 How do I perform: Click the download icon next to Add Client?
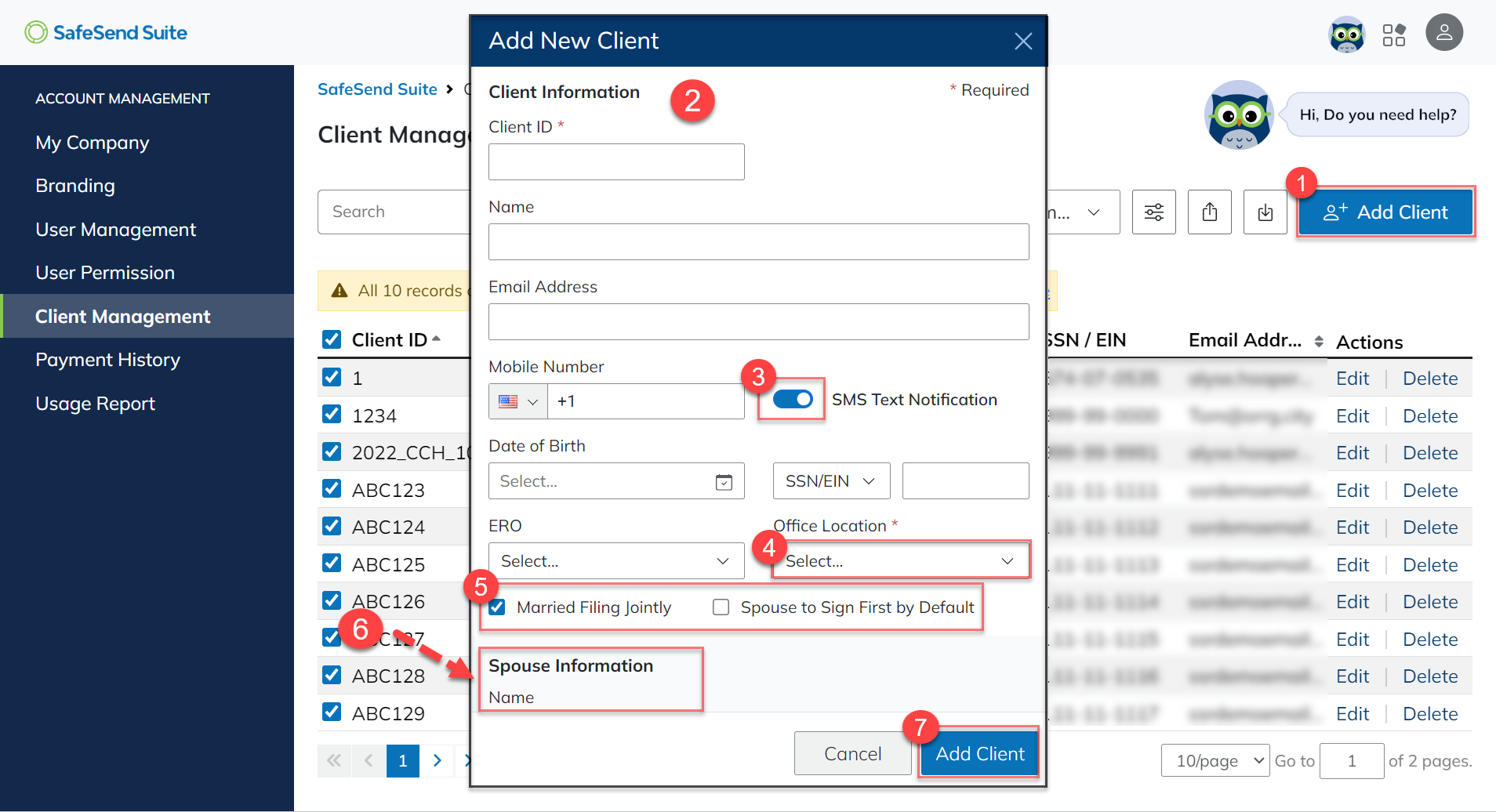(1265, 212)
